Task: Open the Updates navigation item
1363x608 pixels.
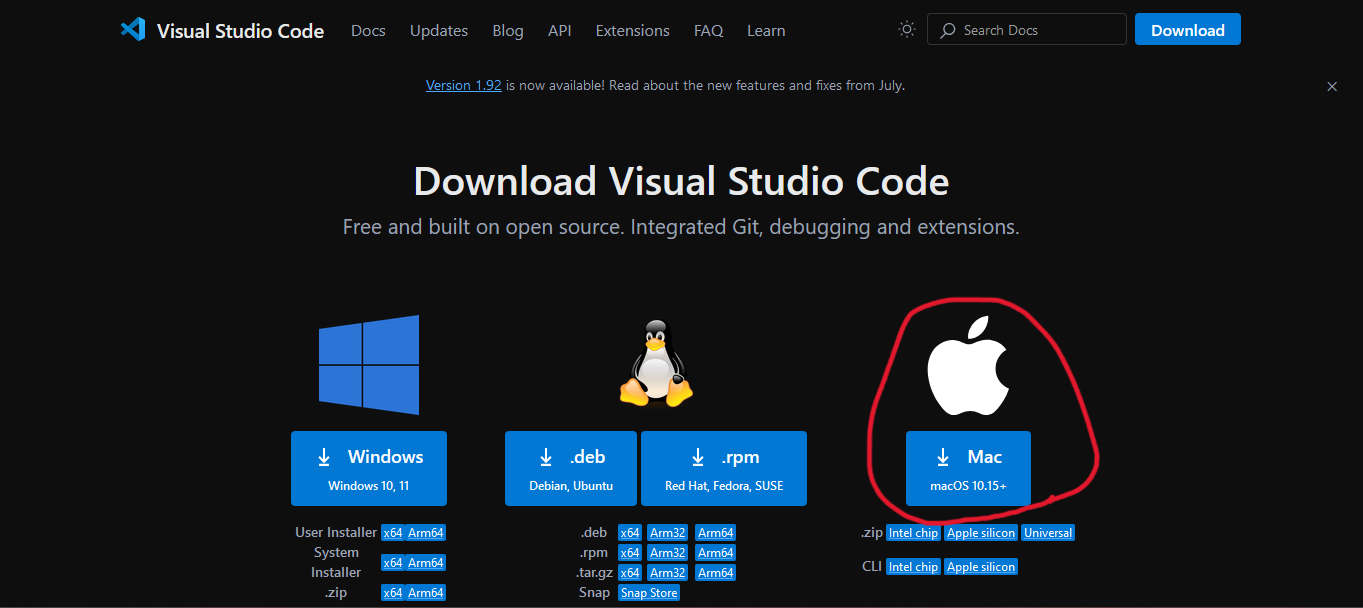Action: click(x=439, y=30)
